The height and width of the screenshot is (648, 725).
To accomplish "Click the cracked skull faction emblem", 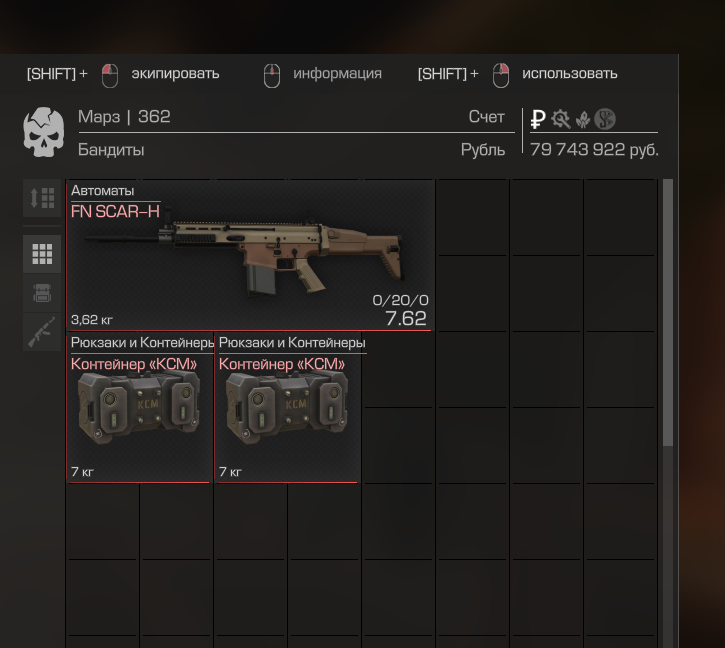I will coord(43,132).
